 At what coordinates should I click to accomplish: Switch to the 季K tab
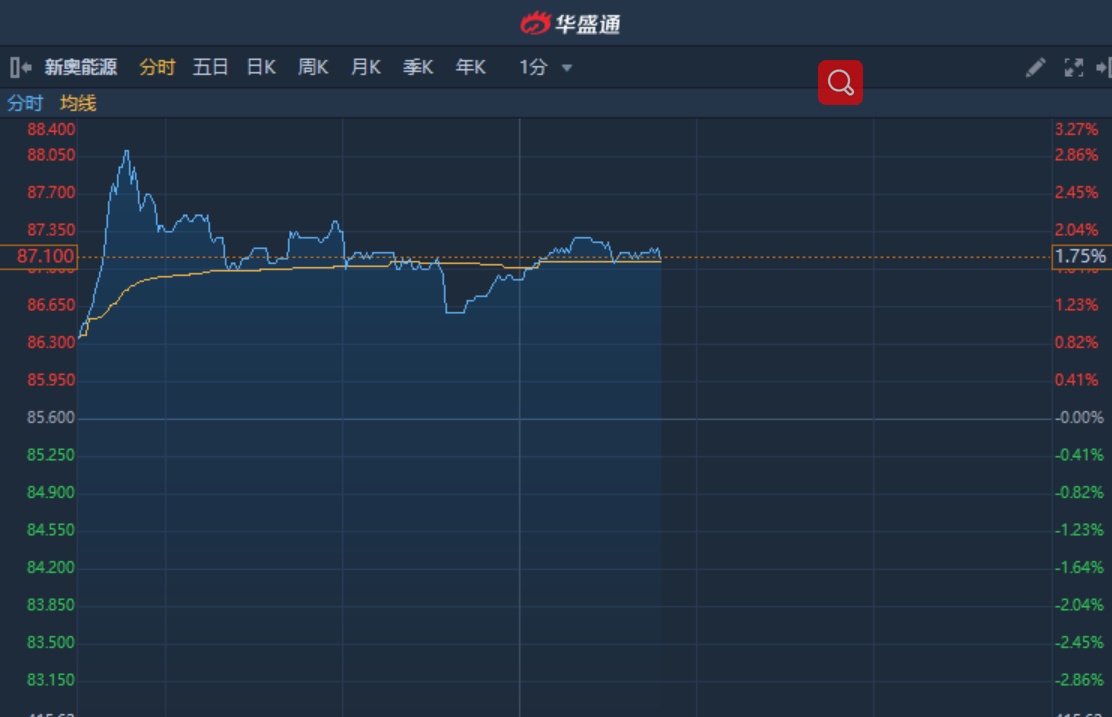click(418, 67)
